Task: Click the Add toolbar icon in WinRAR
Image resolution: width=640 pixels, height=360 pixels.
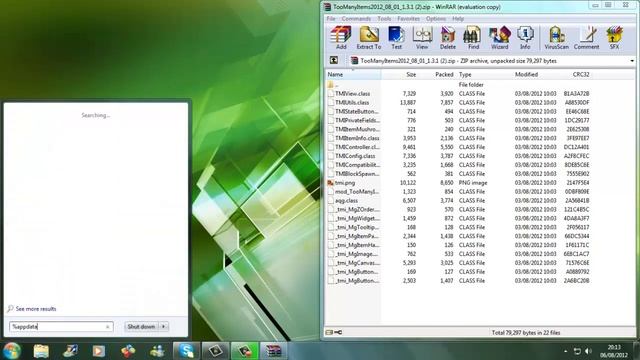Action: point(341,38)
